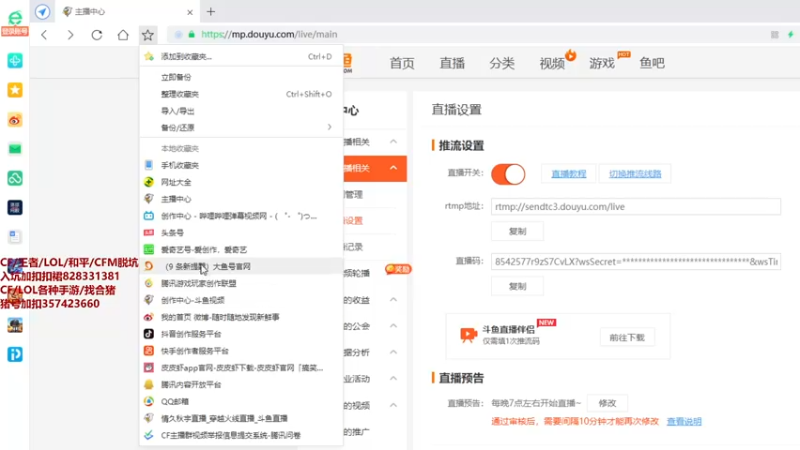Image resolution: width=800 pixels, height=450 pixels.
Task: Go back using the browser back arrow
Action: coord(44,35)
